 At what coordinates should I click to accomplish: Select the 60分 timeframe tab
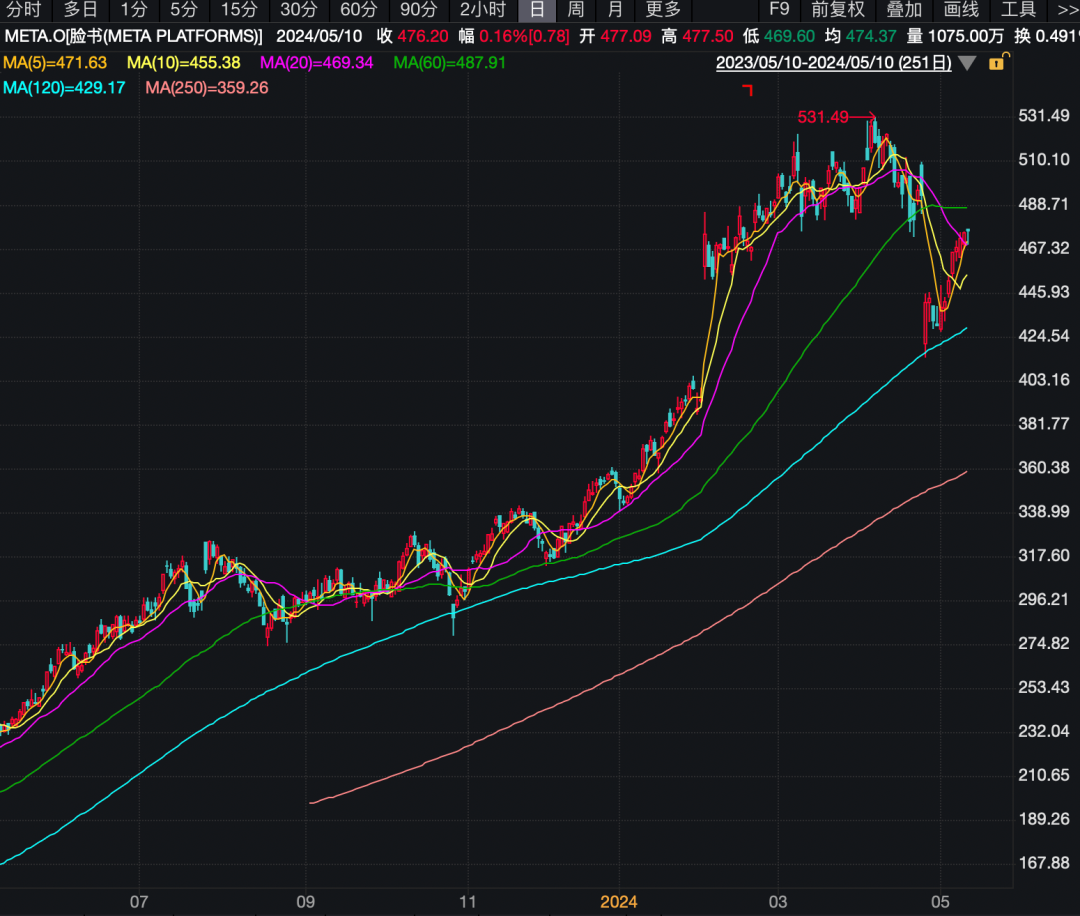358,10
